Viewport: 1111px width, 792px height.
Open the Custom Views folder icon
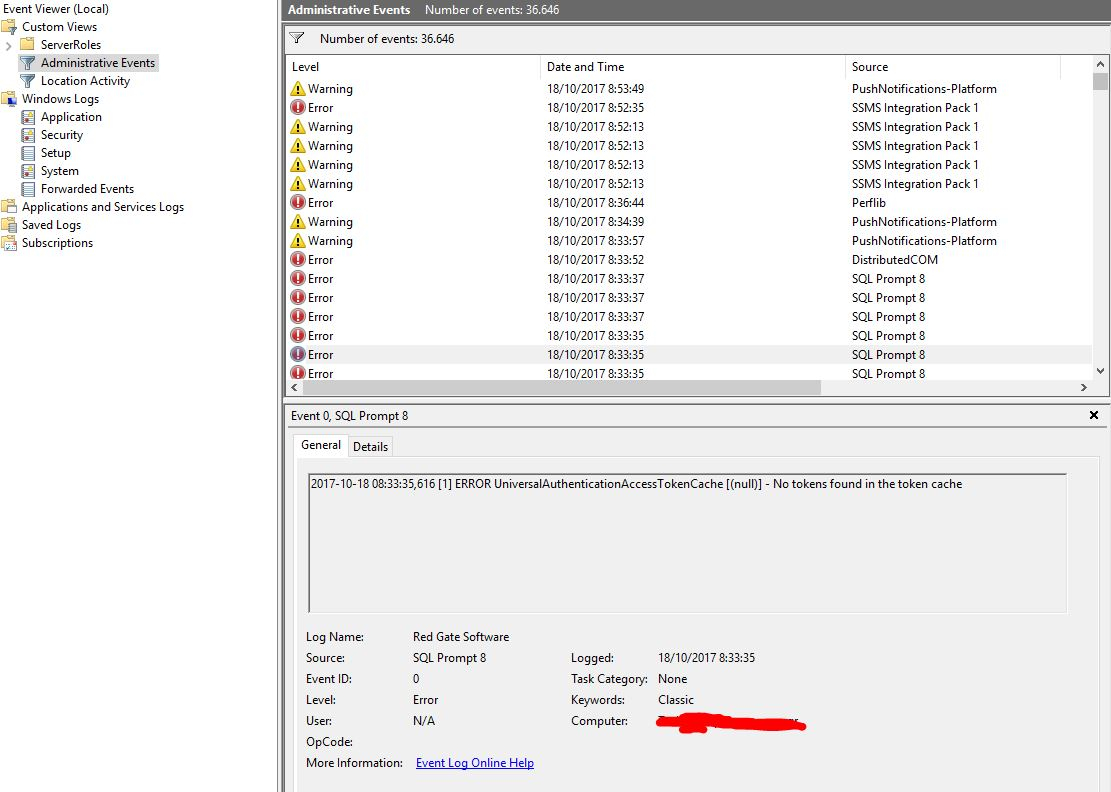[x=9, y=27]
